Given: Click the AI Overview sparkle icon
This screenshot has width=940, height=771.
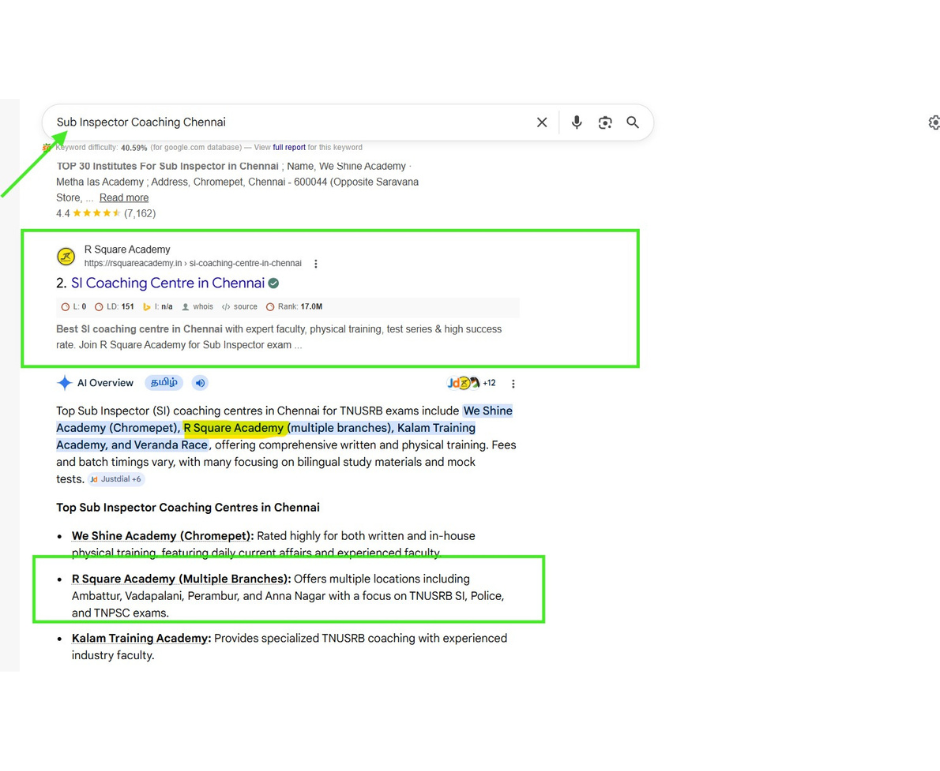Looking at the screenshot, I should (64, 383).
